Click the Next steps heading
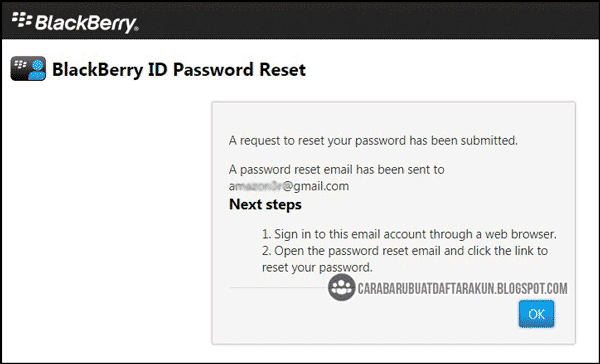600x364 pixels. click(265, 204)
